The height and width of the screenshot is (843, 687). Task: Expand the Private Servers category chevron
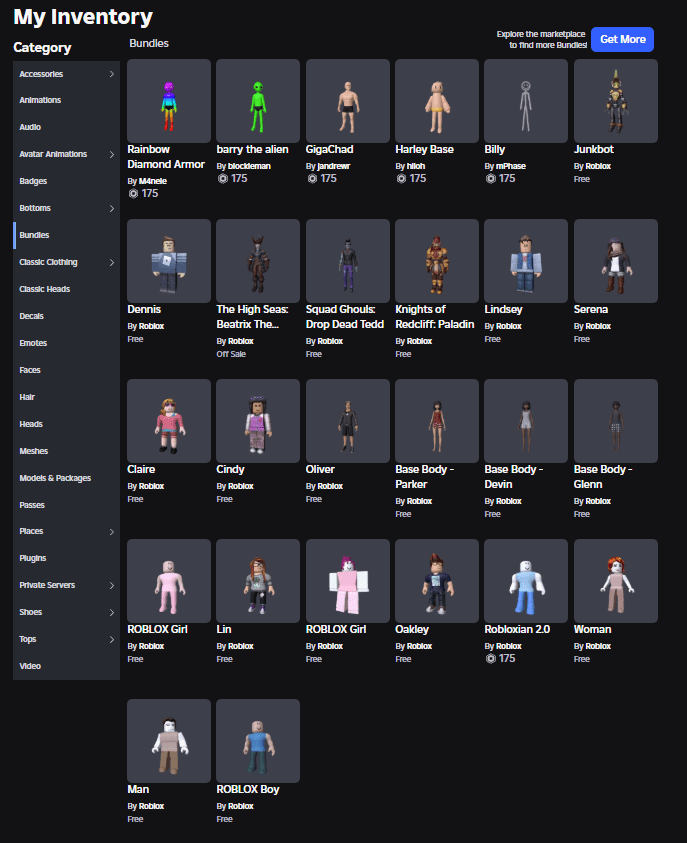tap(112, 585)
